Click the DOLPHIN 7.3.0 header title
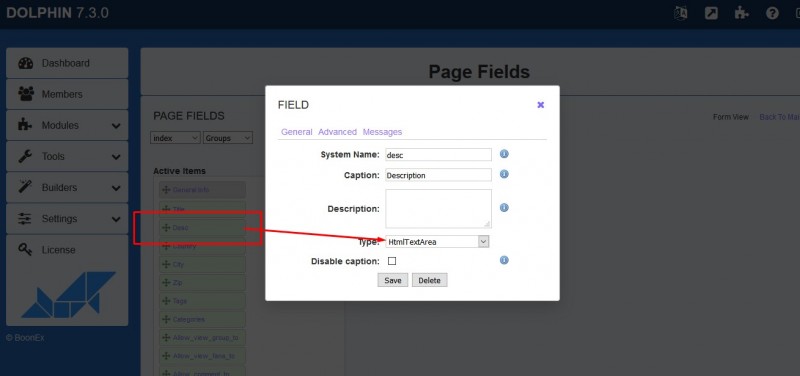Image resolution: width=800 pixels, height=376 pixels. 57,13
